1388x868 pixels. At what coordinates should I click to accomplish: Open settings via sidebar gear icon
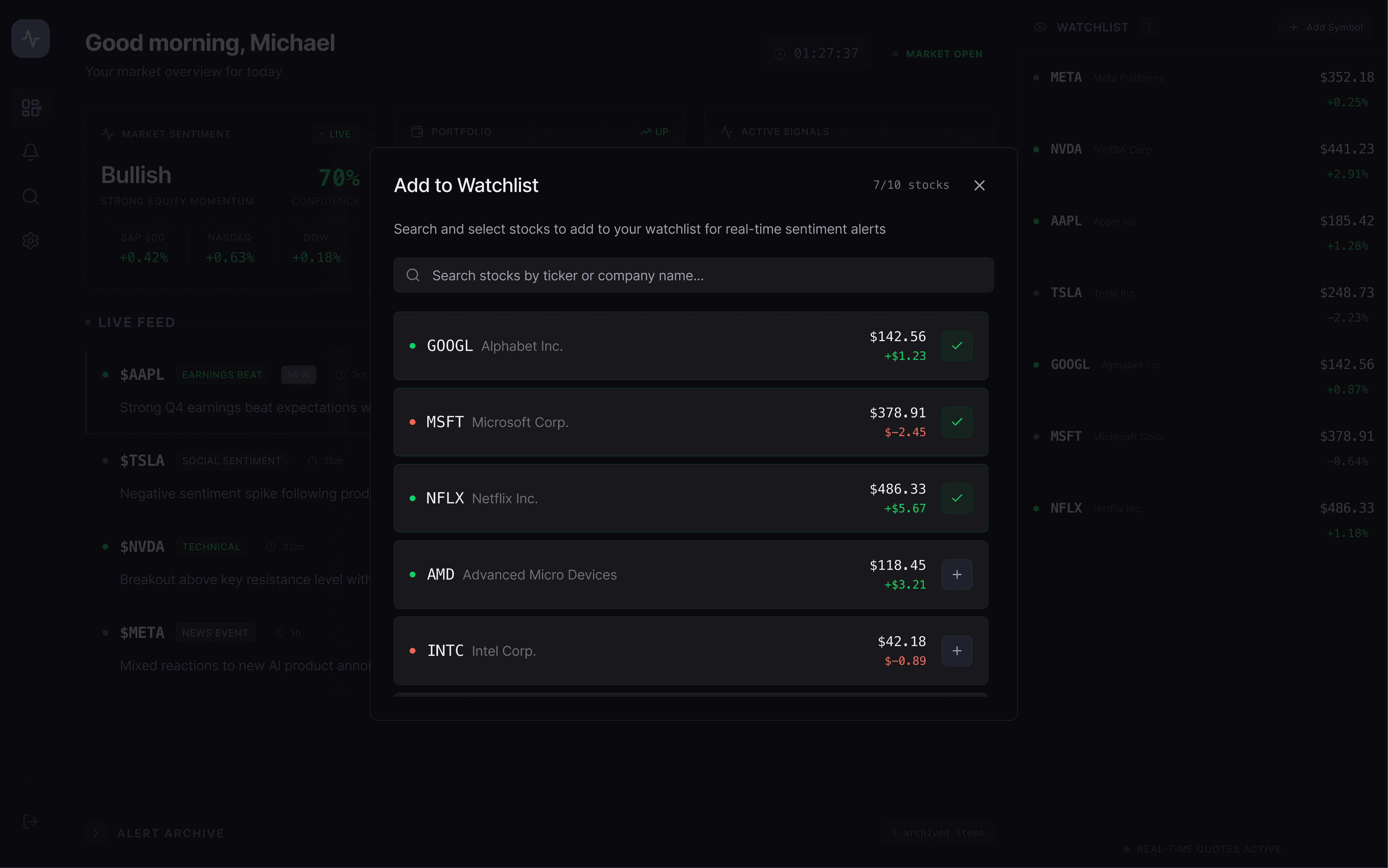point(30,241)
